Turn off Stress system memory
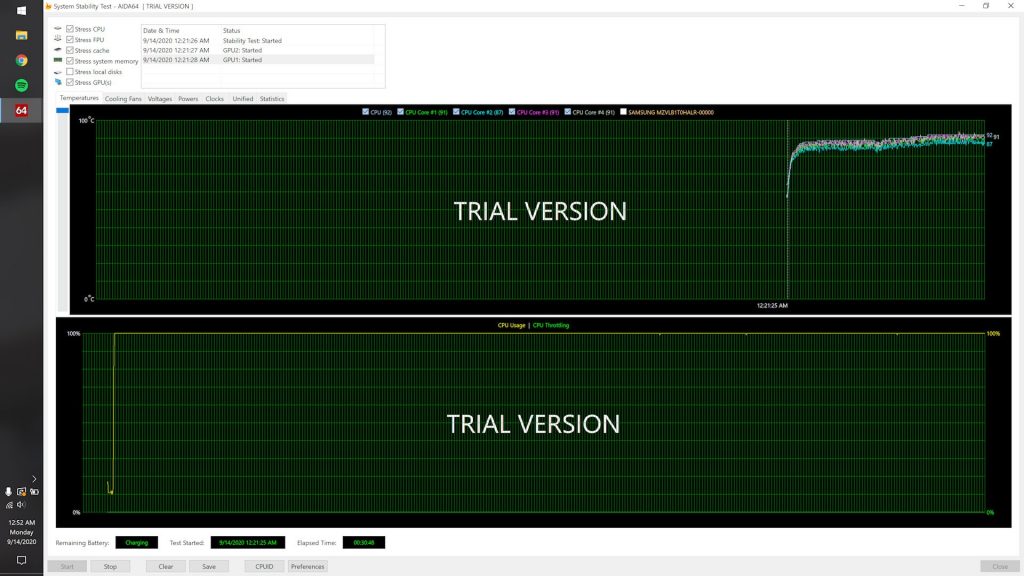Image resolution: width=1024 pixels, height=576 pixels. tap(70, 61)
